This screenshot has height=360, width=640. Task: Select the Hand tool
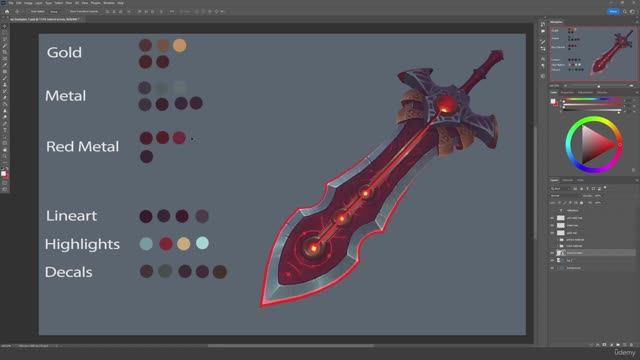4,150
